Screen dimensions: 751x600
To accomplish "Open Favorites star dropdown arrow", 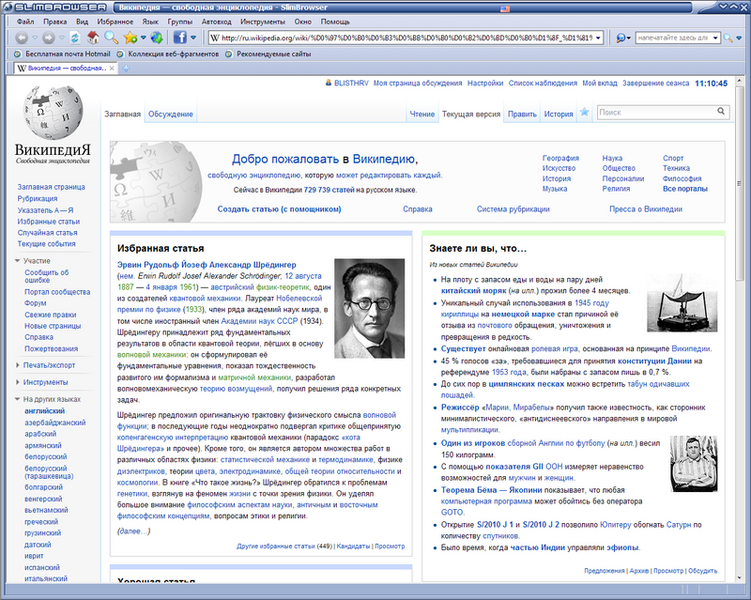I will [143, 37].
